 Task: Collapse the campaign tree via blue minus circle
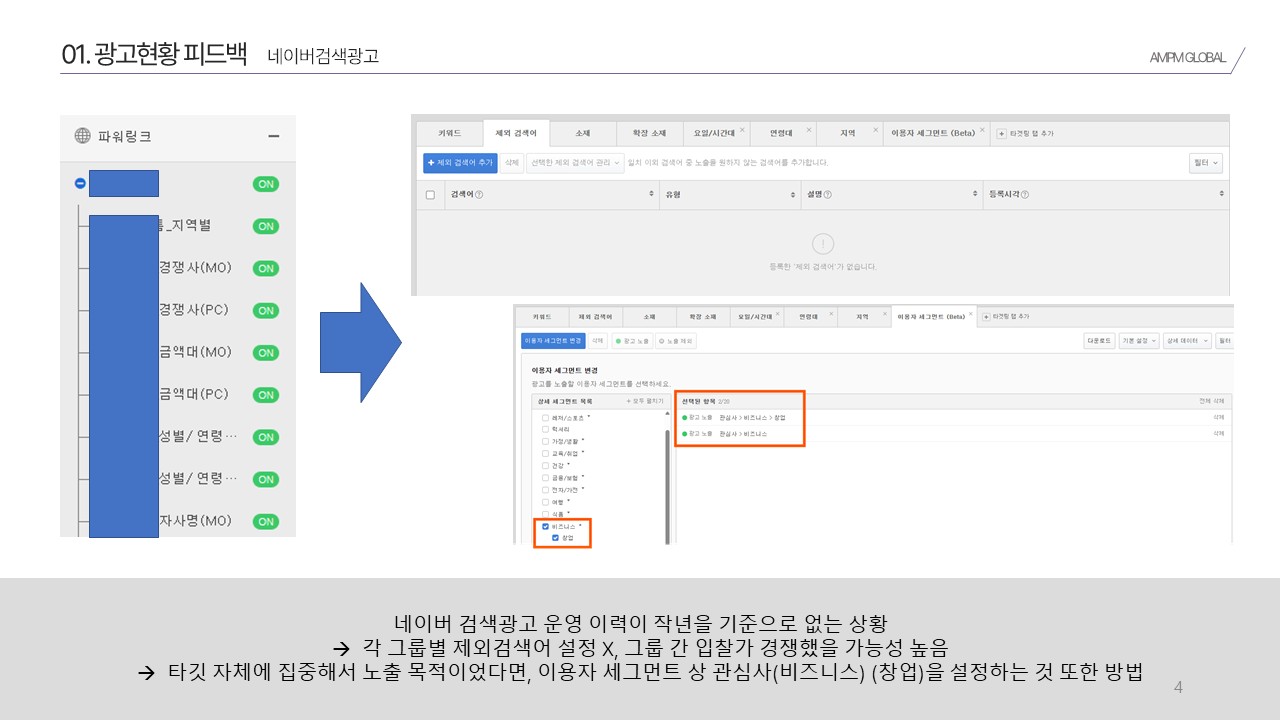click(80, 184)
